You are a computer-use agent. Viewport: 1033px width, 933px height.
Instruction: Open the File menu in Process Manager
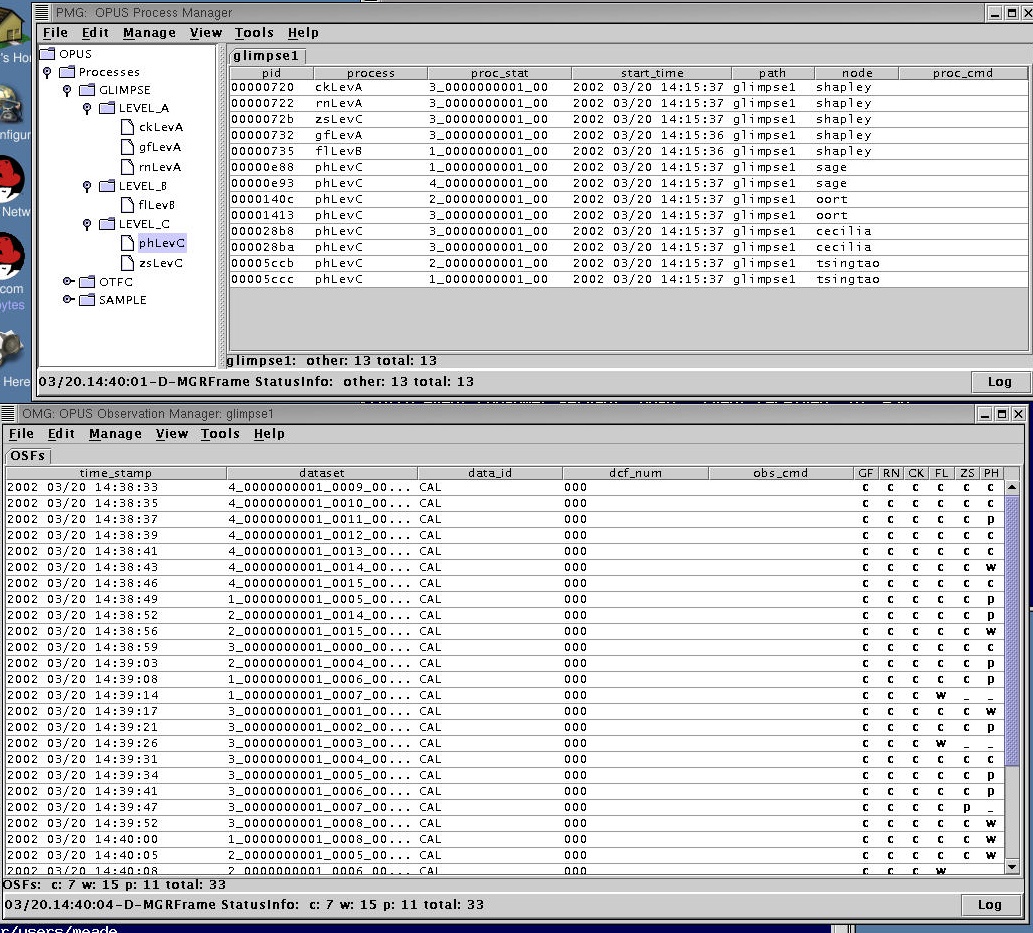[55, 32]
